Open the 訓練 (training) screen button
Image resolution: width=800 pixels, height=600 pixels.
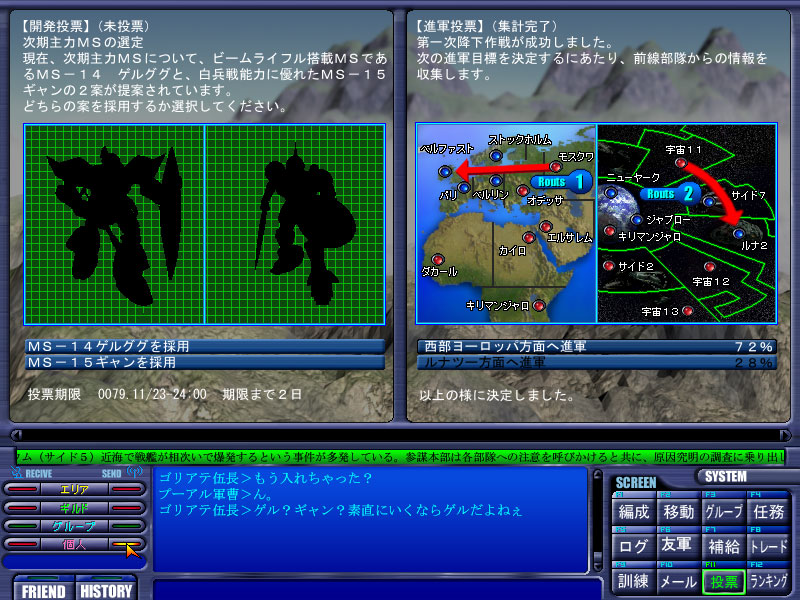(x=633, y=581)
